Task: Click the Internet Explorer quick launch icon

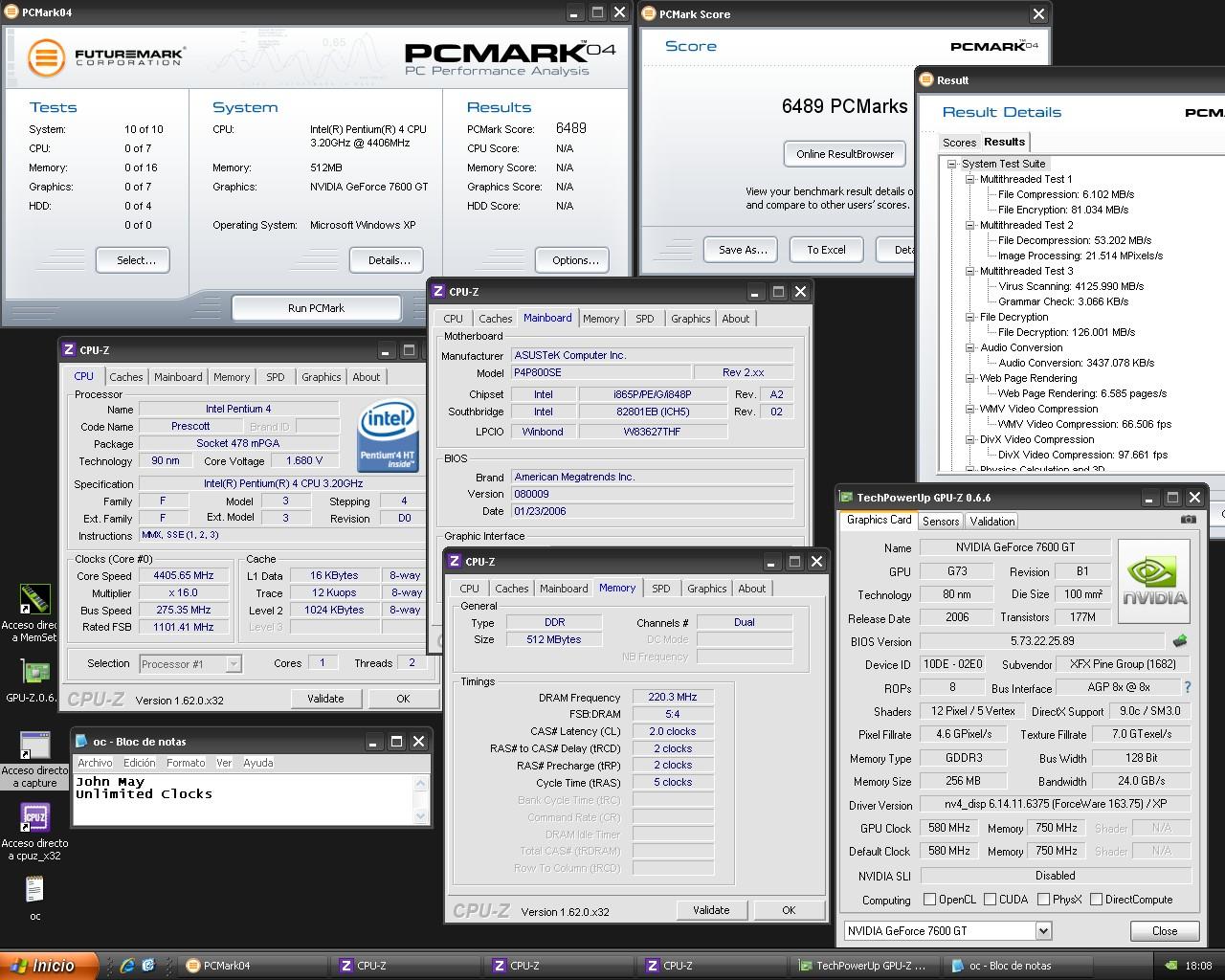Action: (126, 966)
